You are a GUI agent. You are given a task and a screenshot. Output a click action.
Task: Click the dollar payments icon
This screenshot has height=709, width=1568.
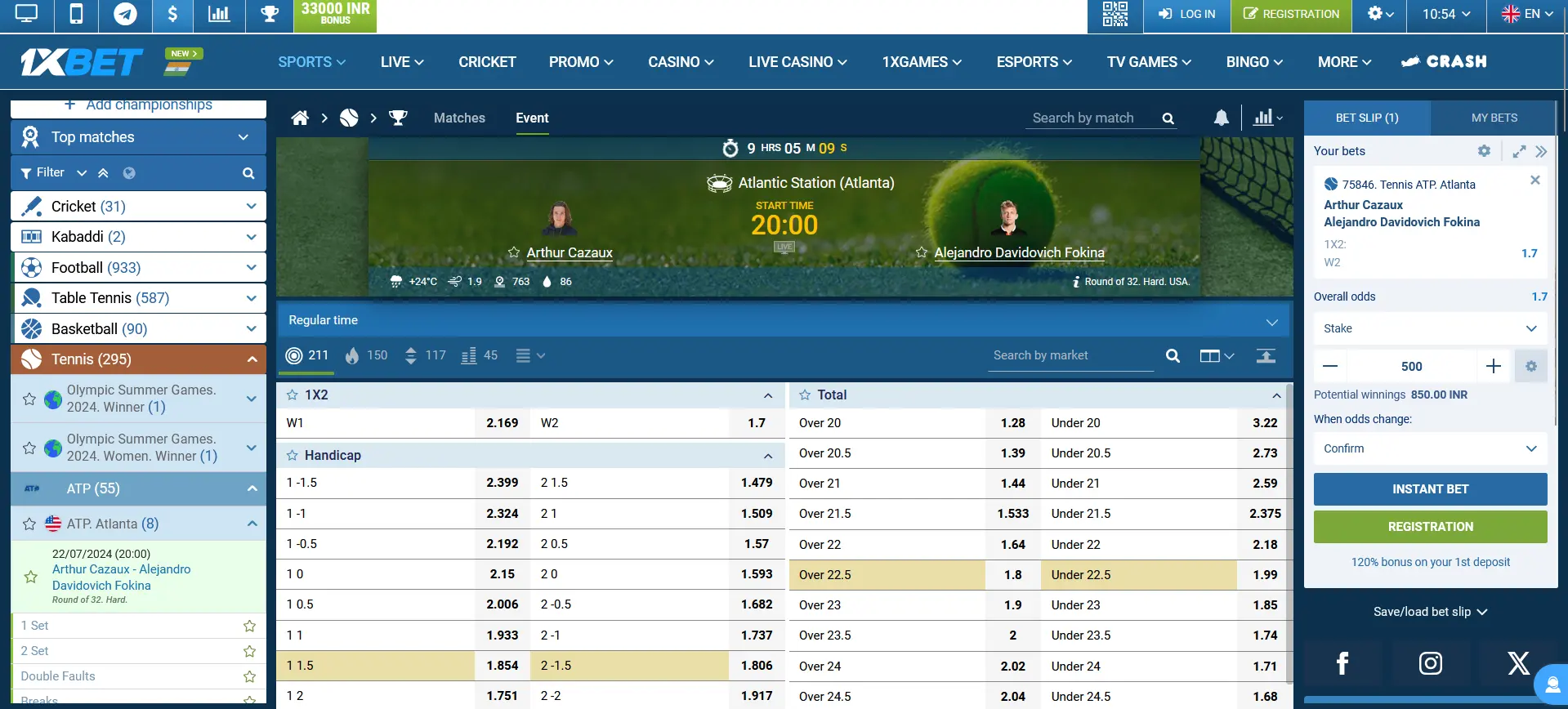[x=172, y=14]
